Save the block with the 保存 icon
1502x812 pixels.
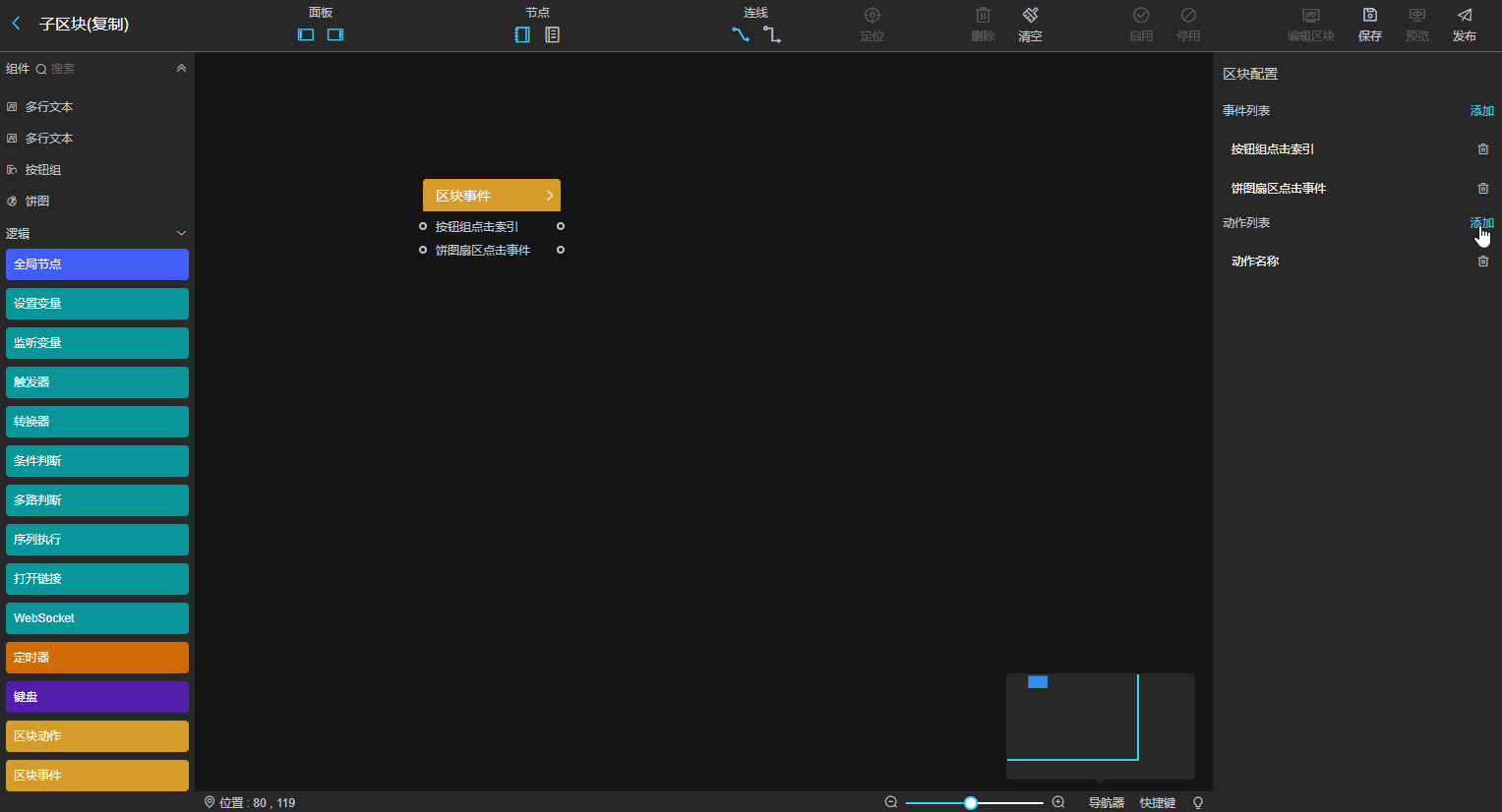[1370, 15]
